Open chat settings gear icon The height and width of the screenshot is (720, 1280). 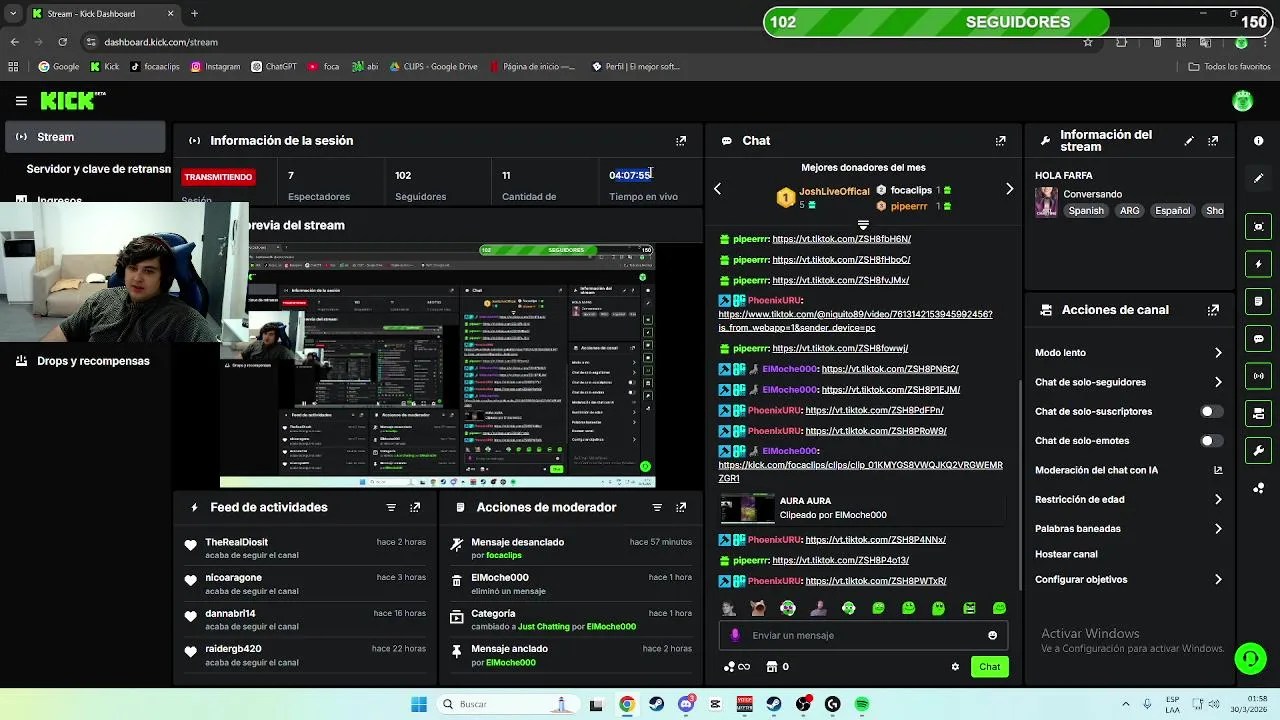coord(955,667)
